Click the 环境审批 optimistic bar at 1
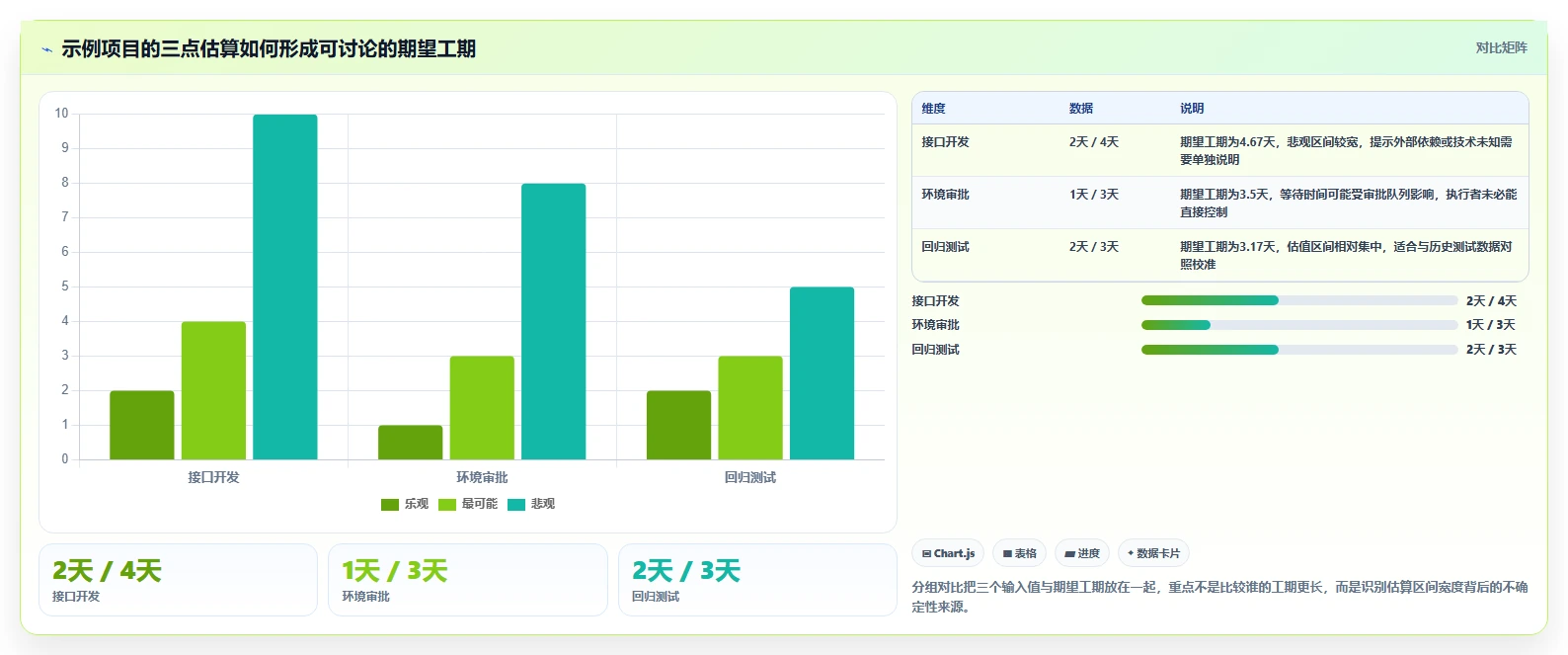The image size is (1568, 655). [x=411, y=443]
